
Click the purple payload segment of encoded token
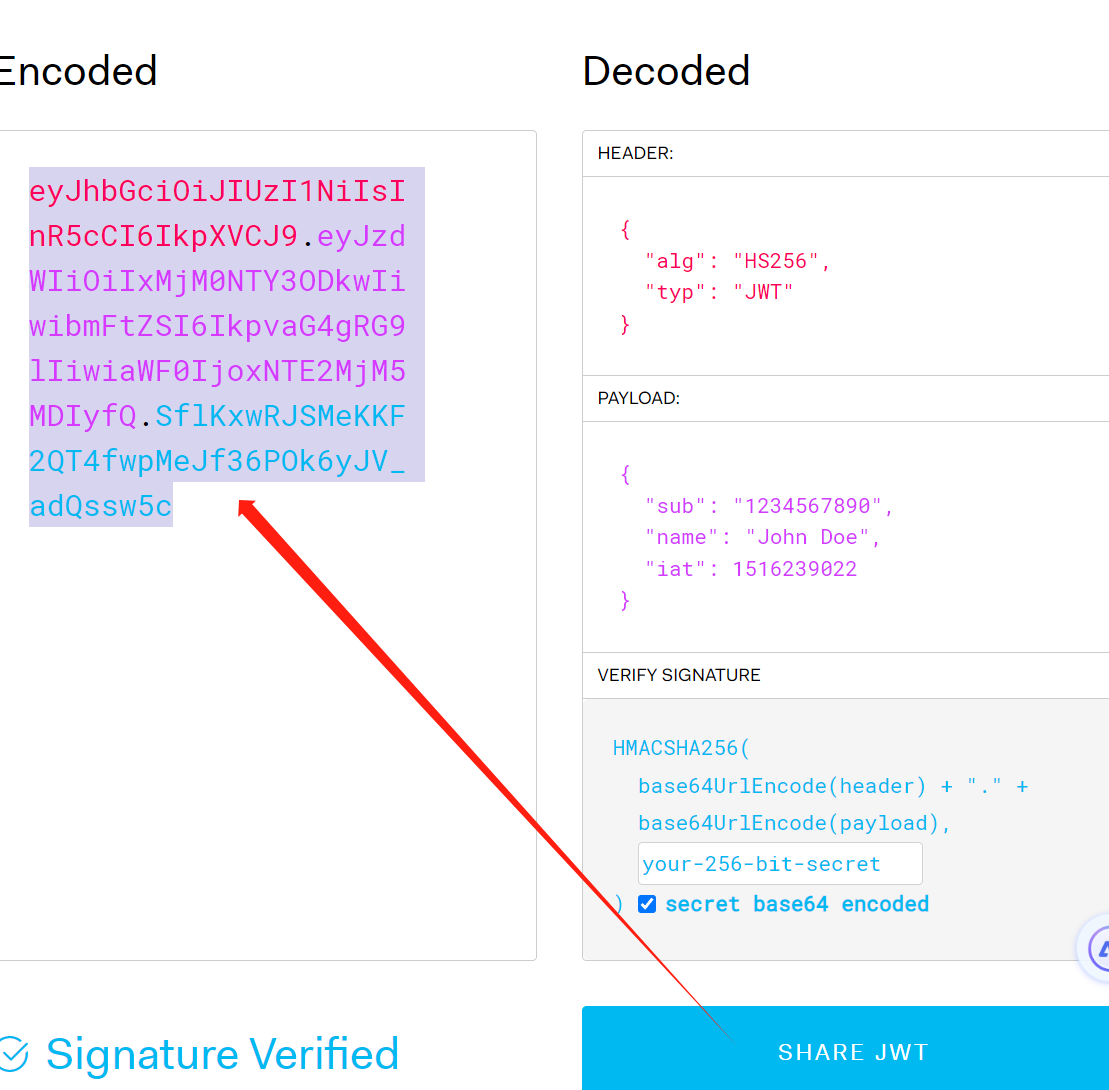point(217,326)
